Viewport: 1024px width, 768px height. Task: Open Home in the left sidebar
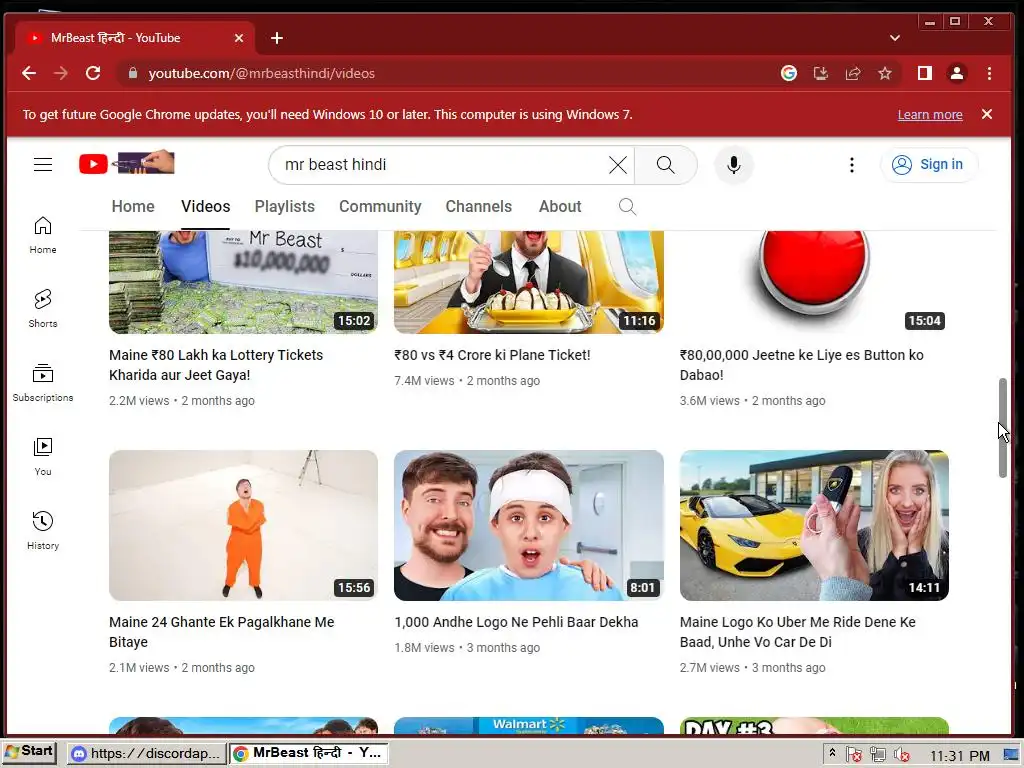pos(43,235)
